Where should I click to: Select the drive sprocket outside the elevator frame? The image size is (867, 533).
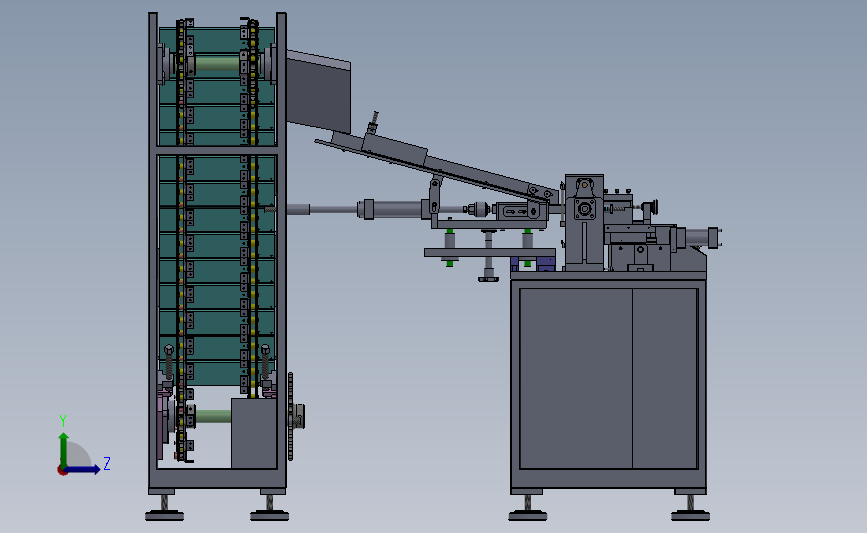pos(291,416)
